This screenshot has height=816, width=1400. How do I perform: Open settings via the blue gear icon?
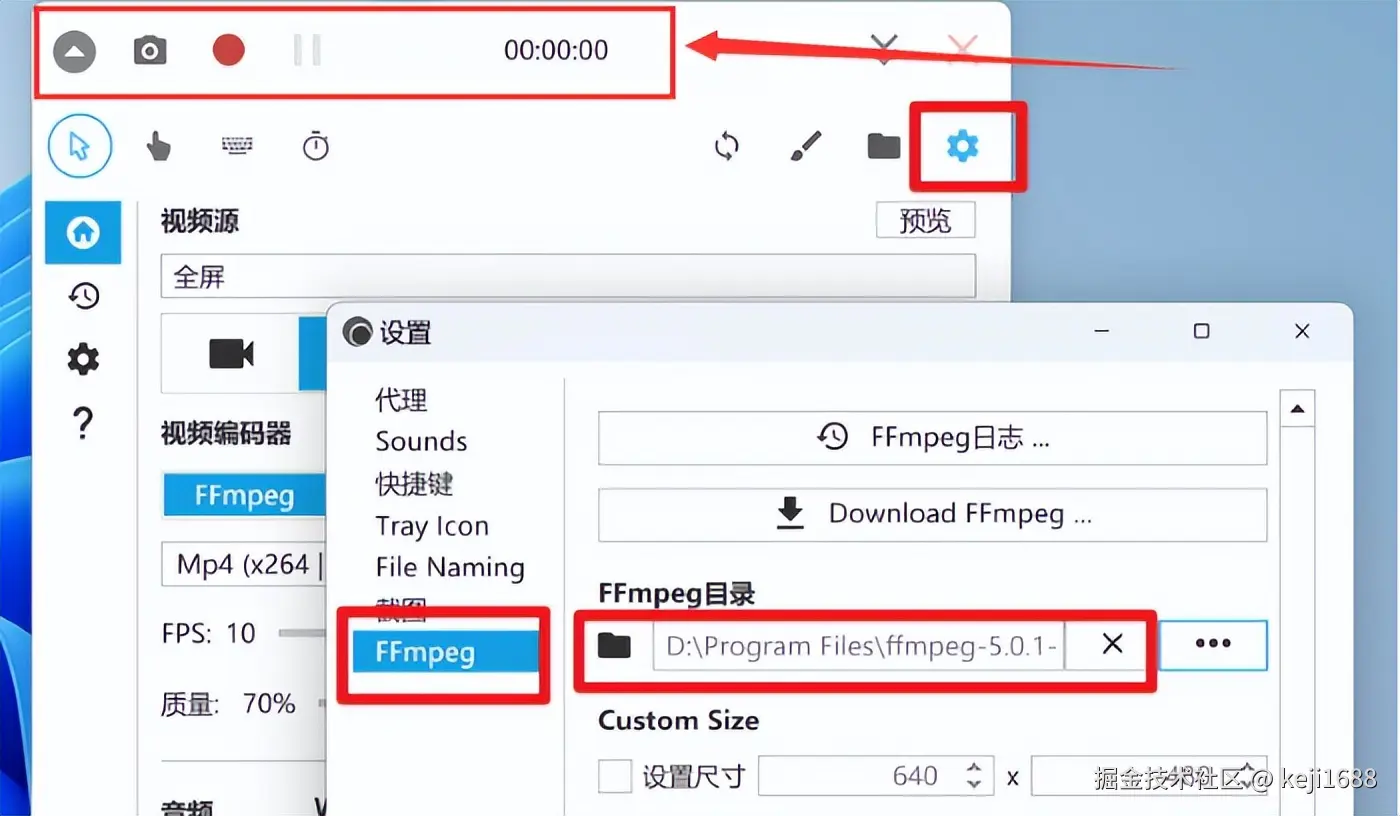[962, 147]
